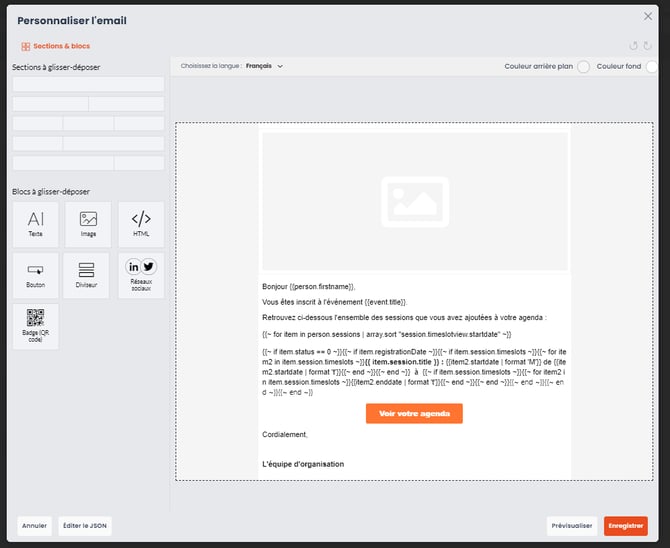Open the Français language dropdown
The image size is (670, 548).
[x=264, y=66]
